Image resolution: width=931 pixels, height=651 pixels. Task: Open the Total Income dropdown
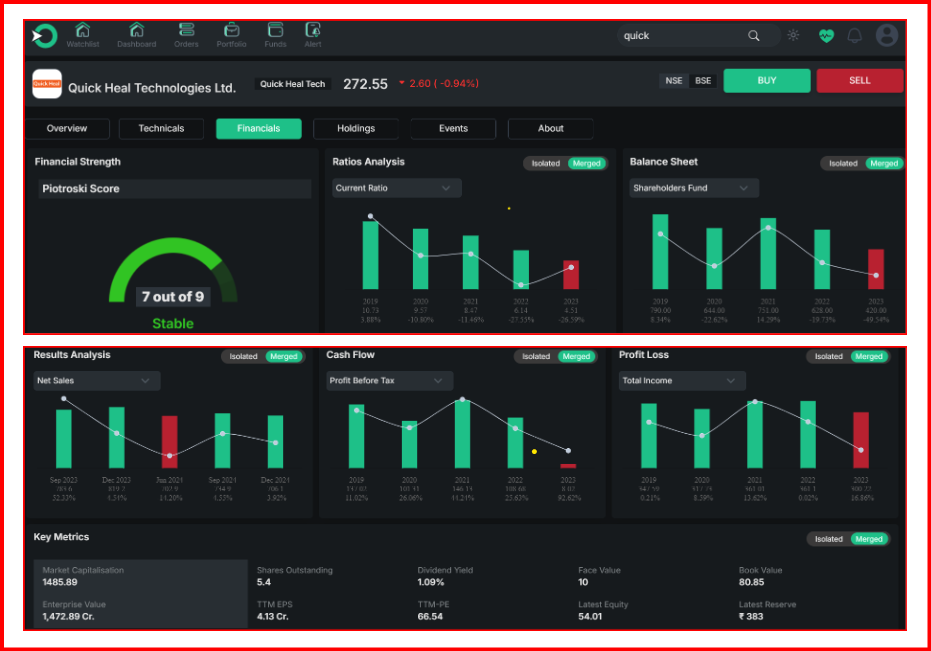click(x=682, y=381)
